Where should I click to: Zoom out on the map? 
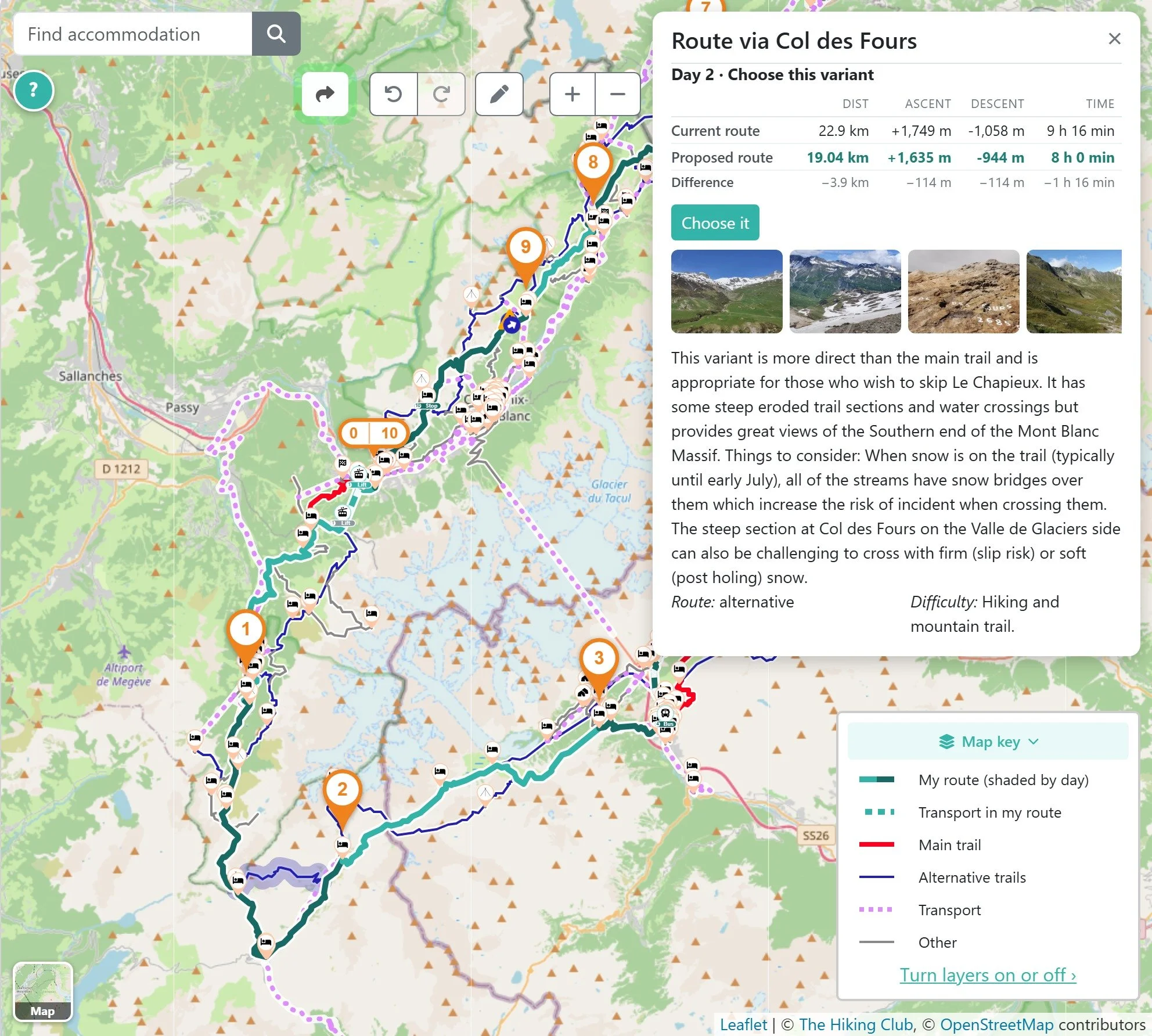618,94
